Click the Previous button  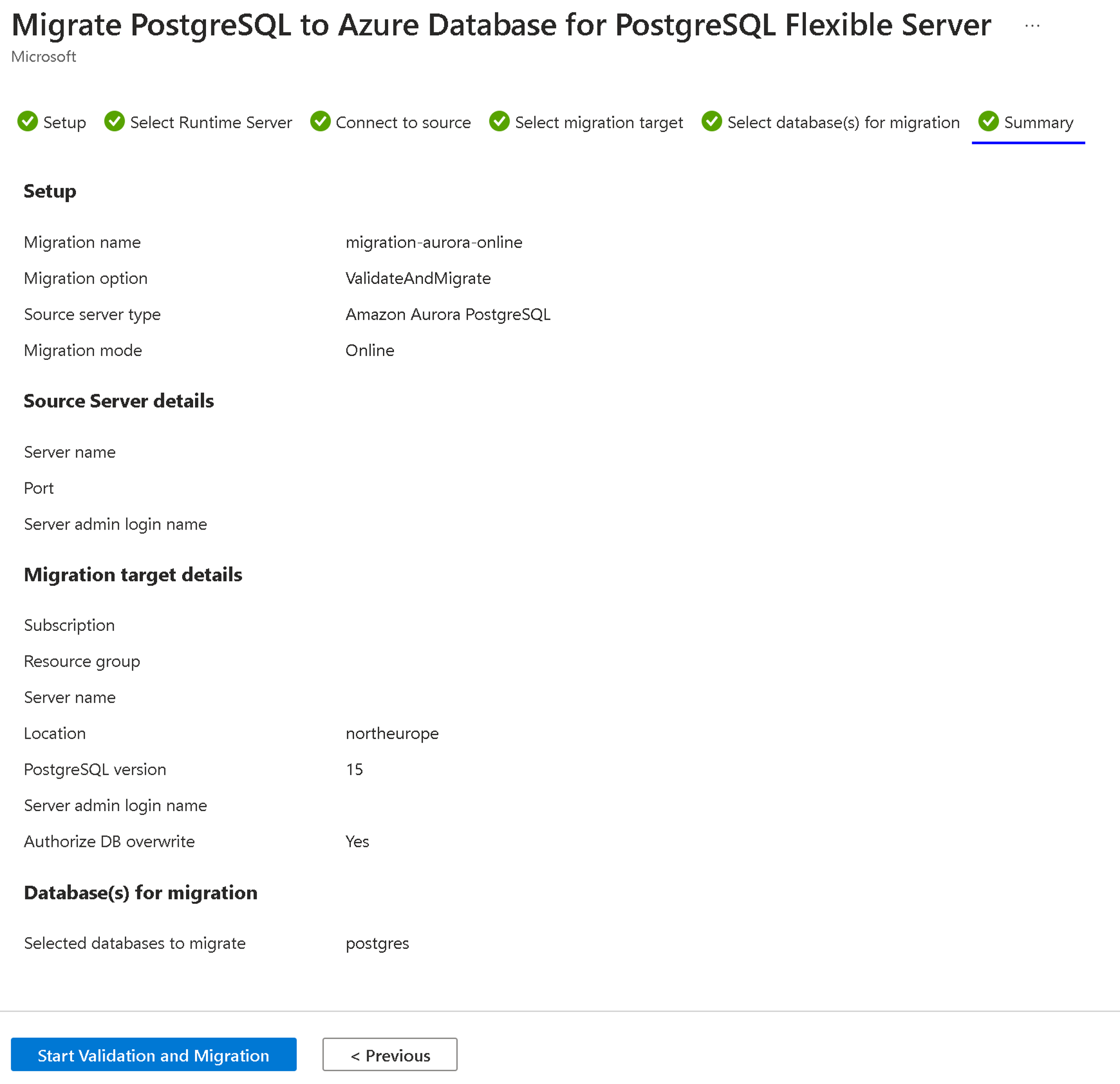click(390, 1055)
